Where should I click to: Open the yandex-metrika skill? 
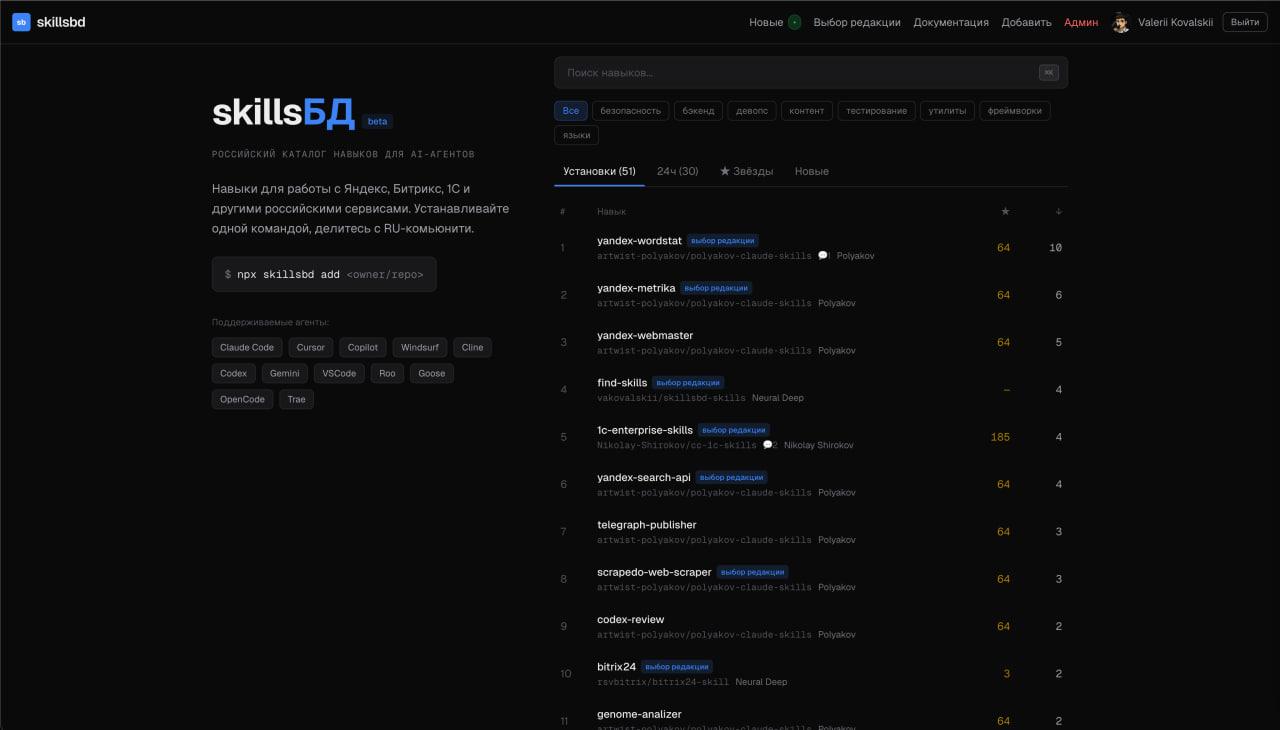[636, 288]
